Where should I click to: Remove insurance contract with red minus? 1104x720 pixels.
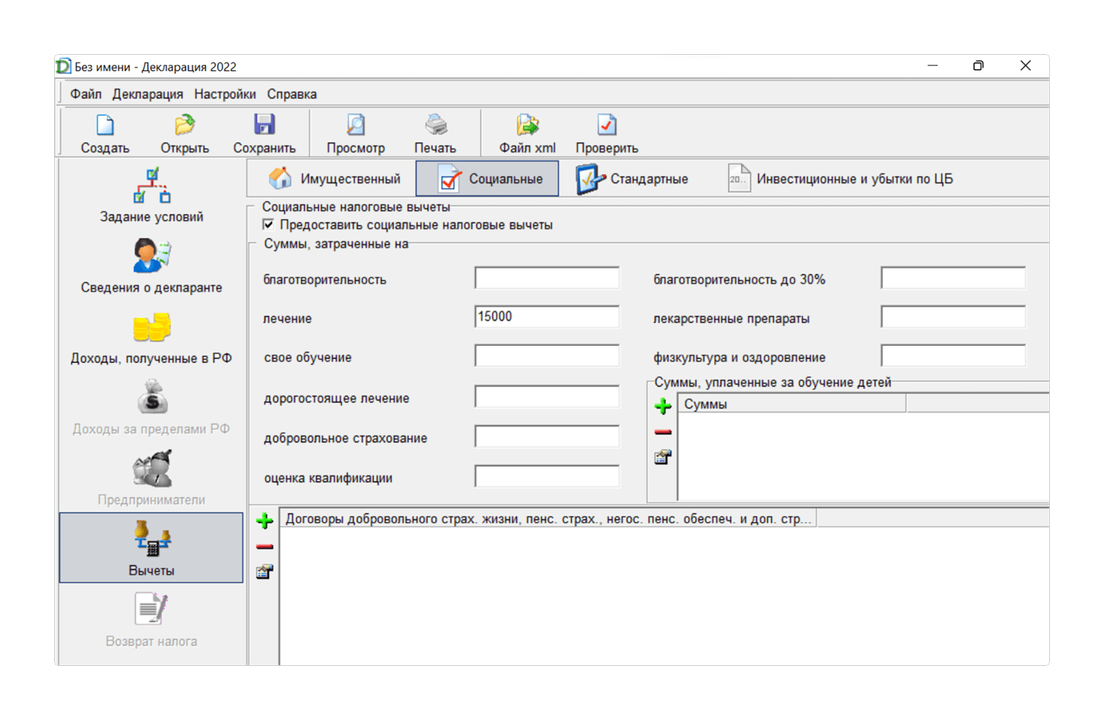point(265,547)
